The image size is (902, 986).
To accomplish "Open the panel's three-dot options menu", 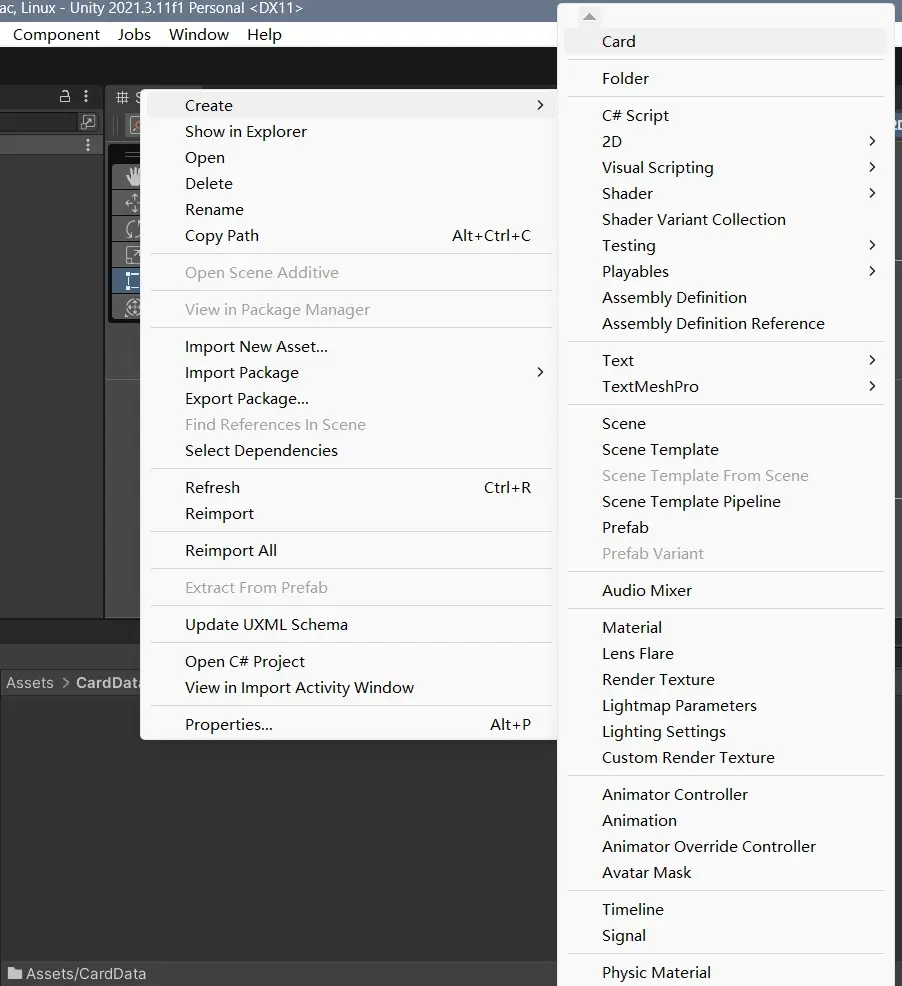I will click(86, 96).
